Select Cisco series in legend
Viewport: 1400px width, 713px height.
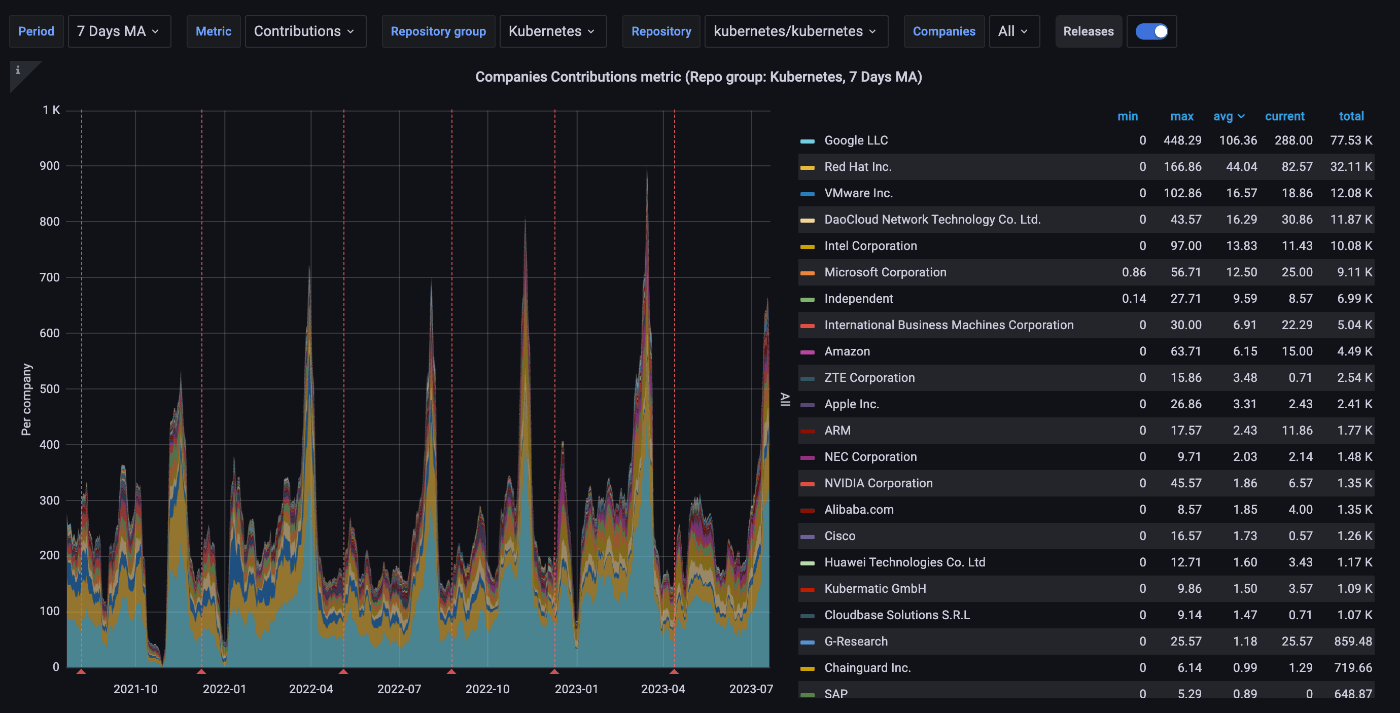[839, 536]
